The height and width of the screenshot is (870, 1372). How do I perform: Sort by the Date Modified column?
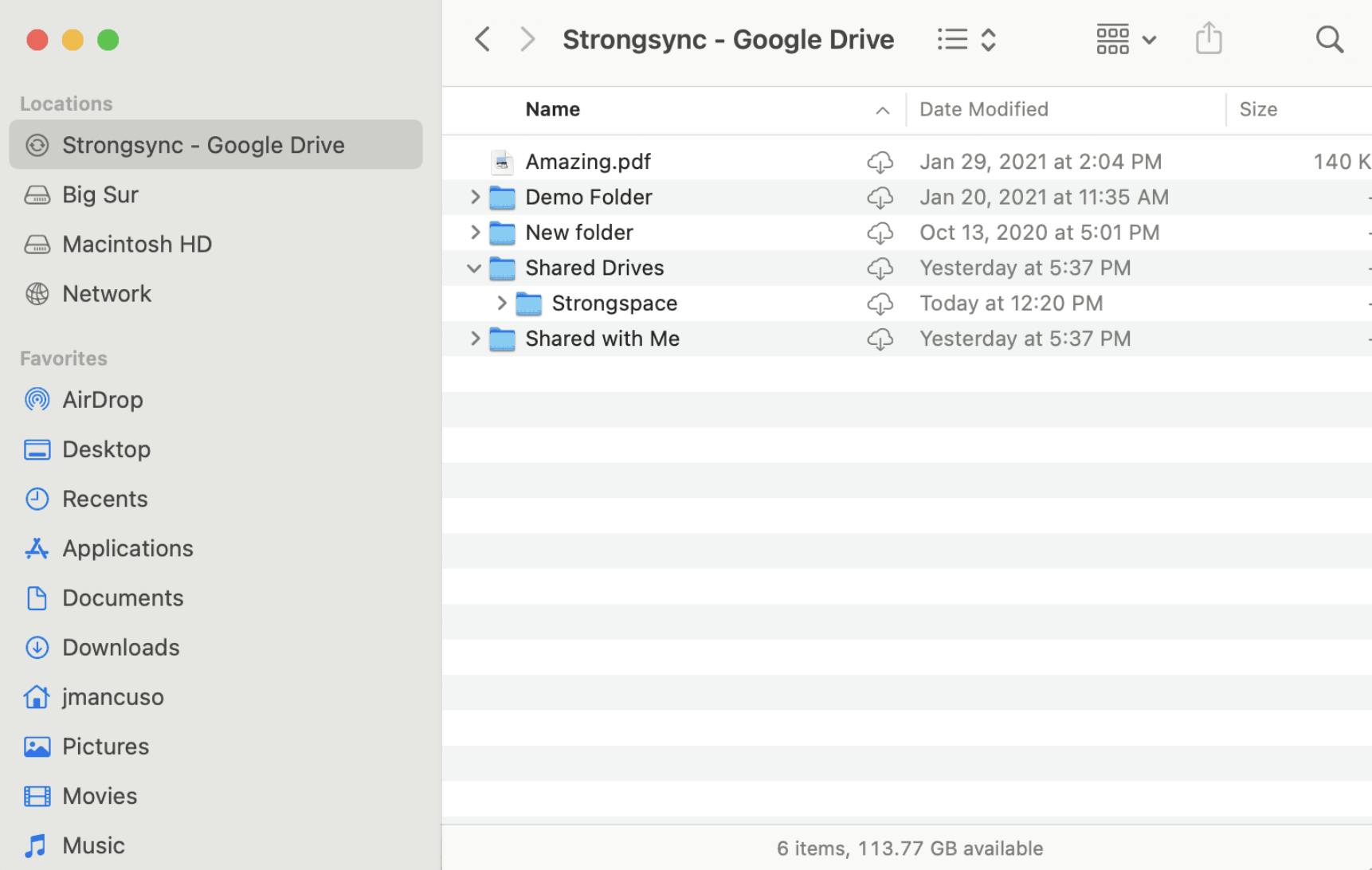983,109
